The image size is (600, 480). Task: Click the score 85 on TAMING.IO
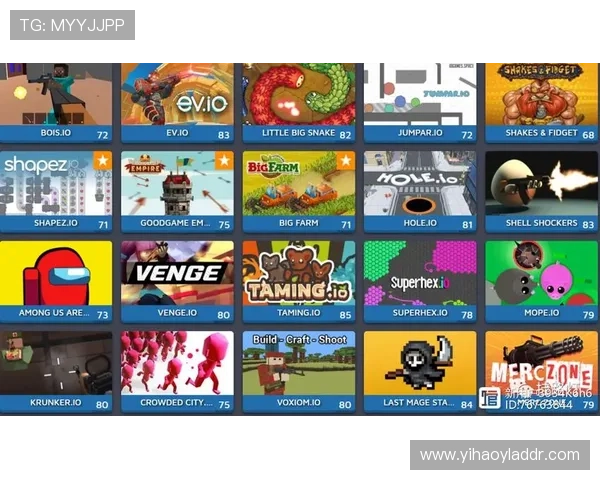coord(345,315)
